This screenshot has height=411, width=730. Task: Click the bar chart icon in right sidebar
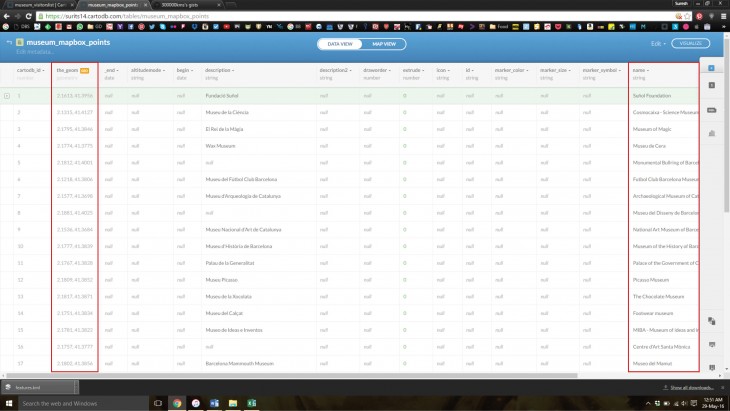pos(711,132)
